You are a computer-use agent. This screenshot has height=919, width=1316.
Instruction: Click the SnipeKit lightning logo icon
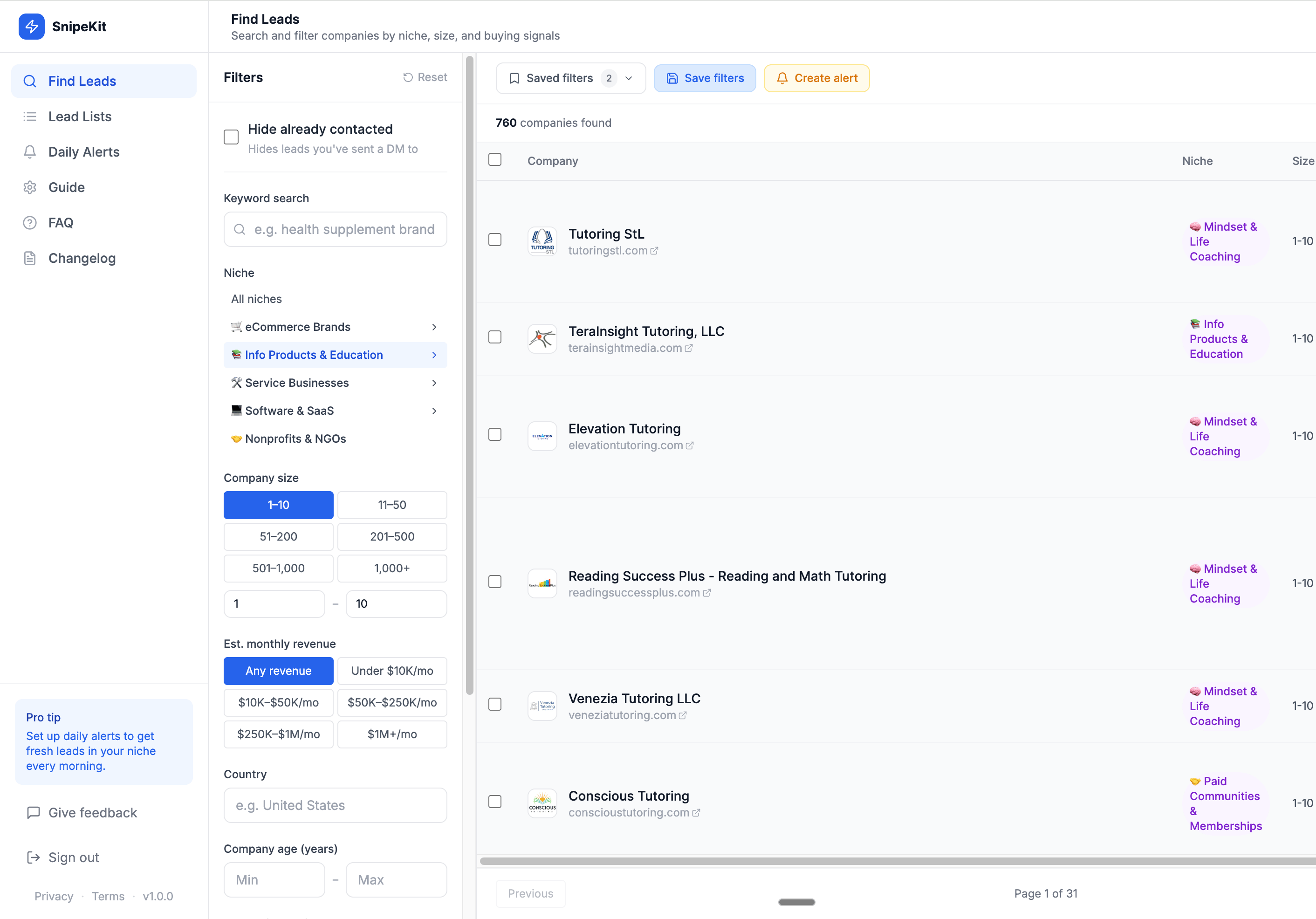(32, 27)
